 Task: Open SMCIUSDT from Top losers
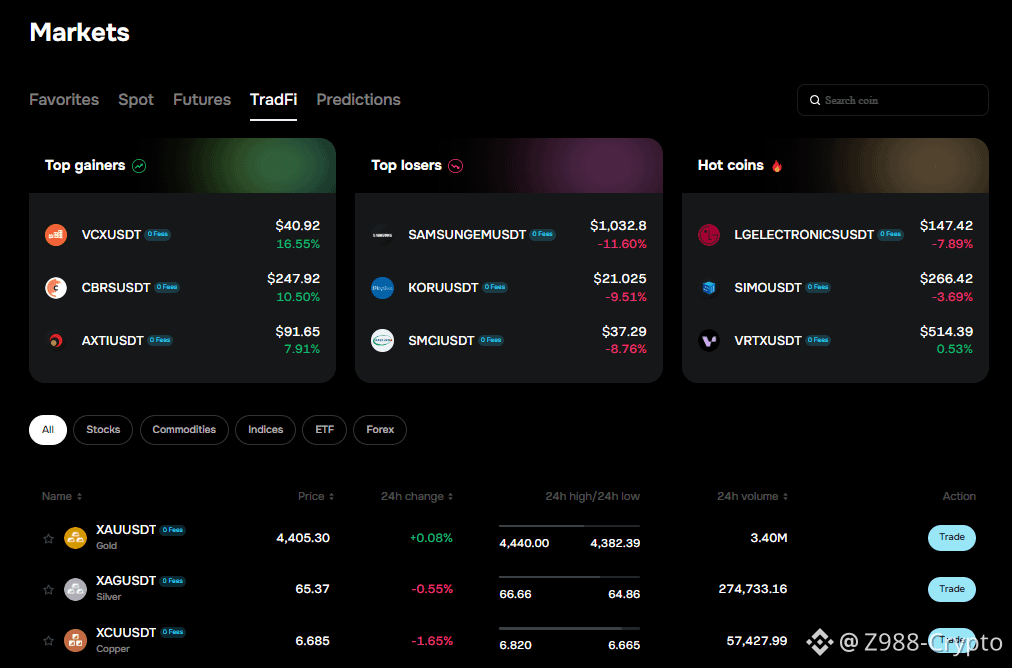(509, 341)
